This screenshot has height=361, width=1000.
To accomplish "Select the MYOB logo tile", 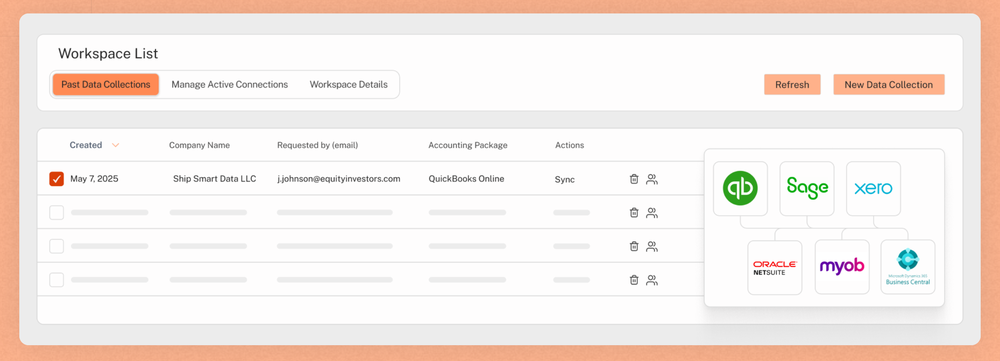I will (842, 267).
